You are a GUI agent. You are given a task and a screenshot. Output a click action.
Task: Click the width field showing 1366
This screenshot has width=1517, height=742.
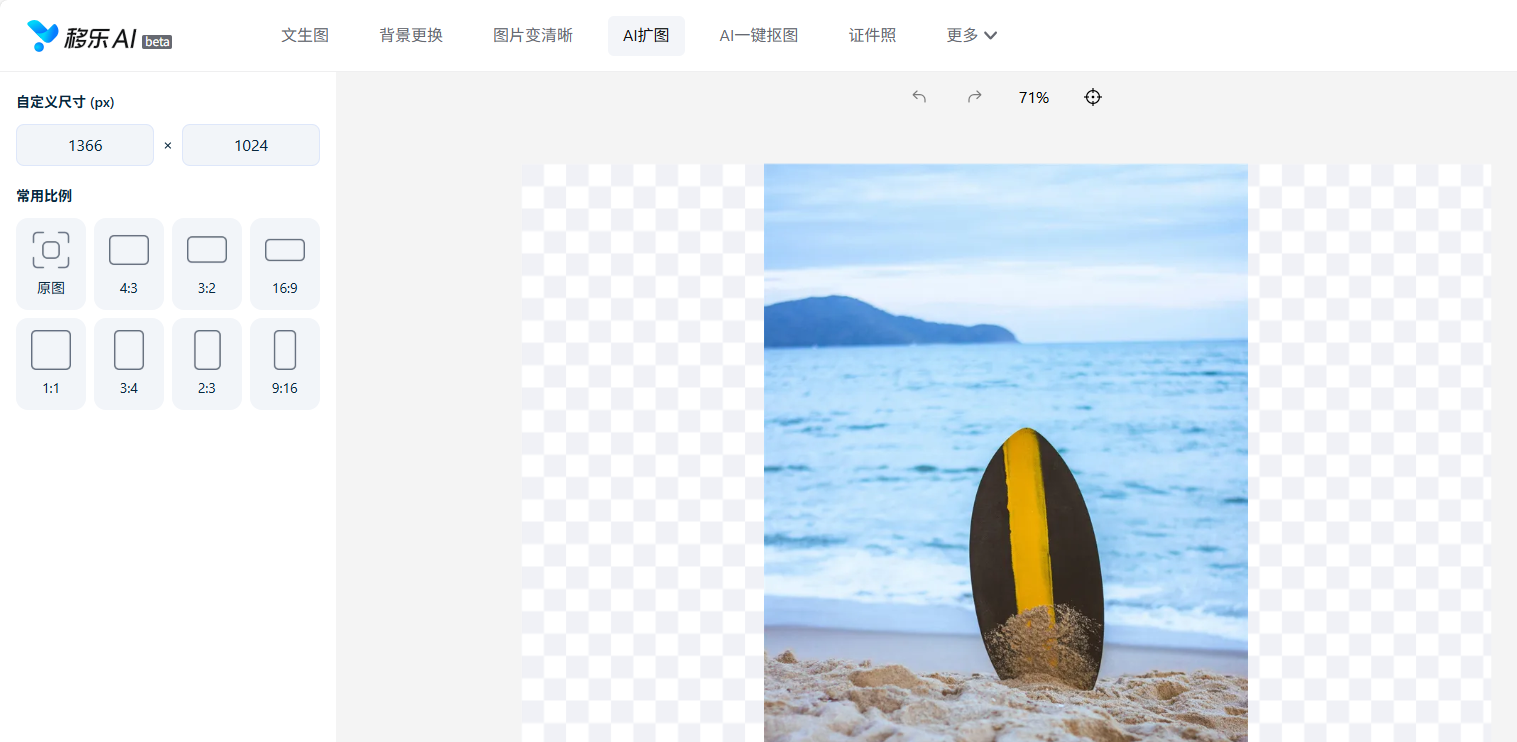(x=85, y=145)
